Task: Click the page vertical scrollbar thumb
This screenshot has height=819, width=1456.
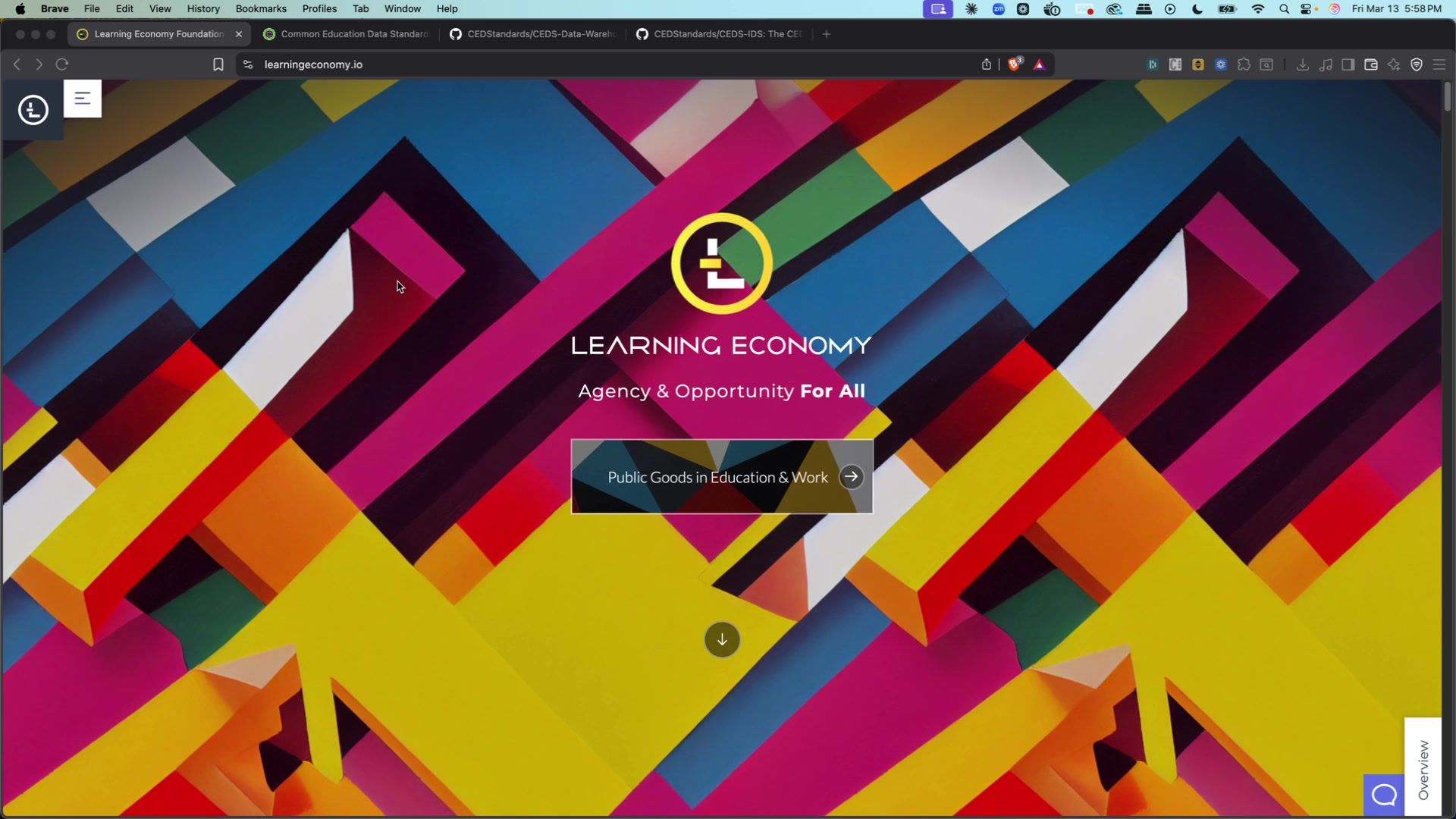Action: [x=1448, y=96]
